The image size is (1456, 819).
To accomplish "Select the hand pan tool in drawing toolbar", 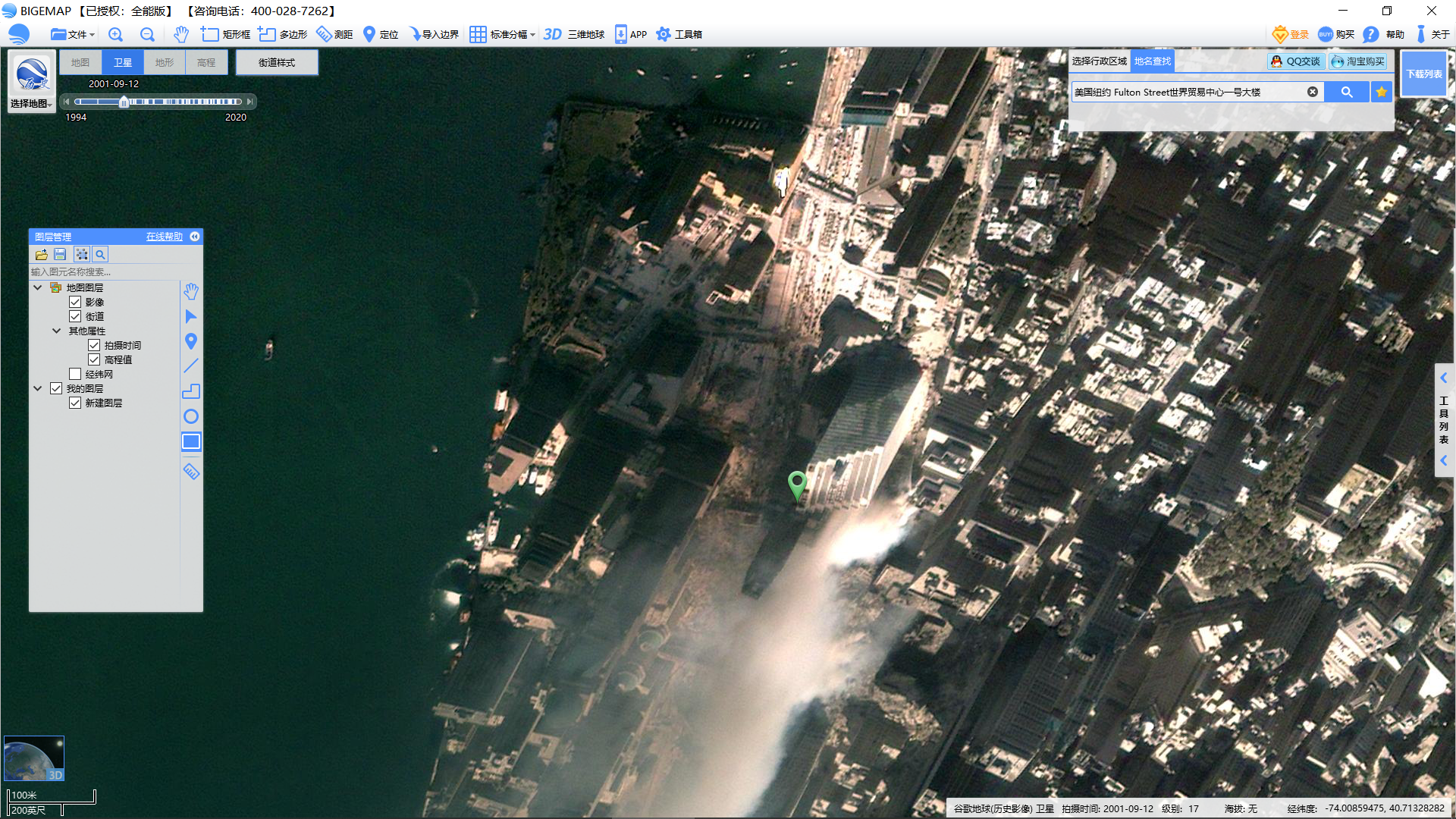I will click(191, 291).
